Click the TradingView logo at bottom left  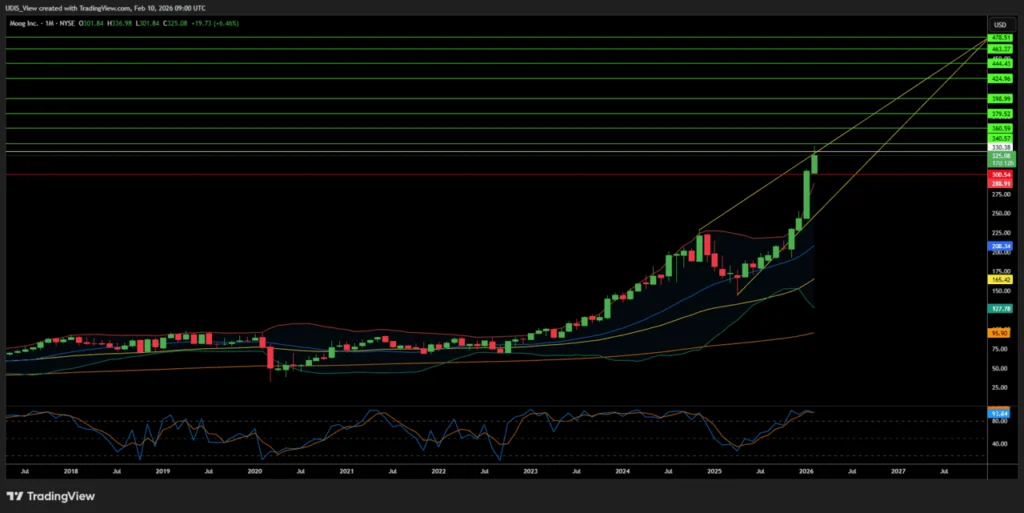pos(50,497)
